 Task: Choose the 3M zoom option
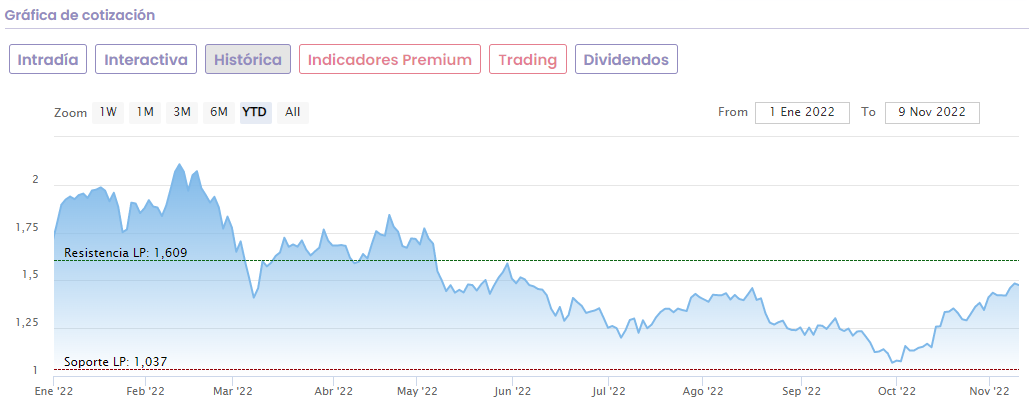click(182, 112)
